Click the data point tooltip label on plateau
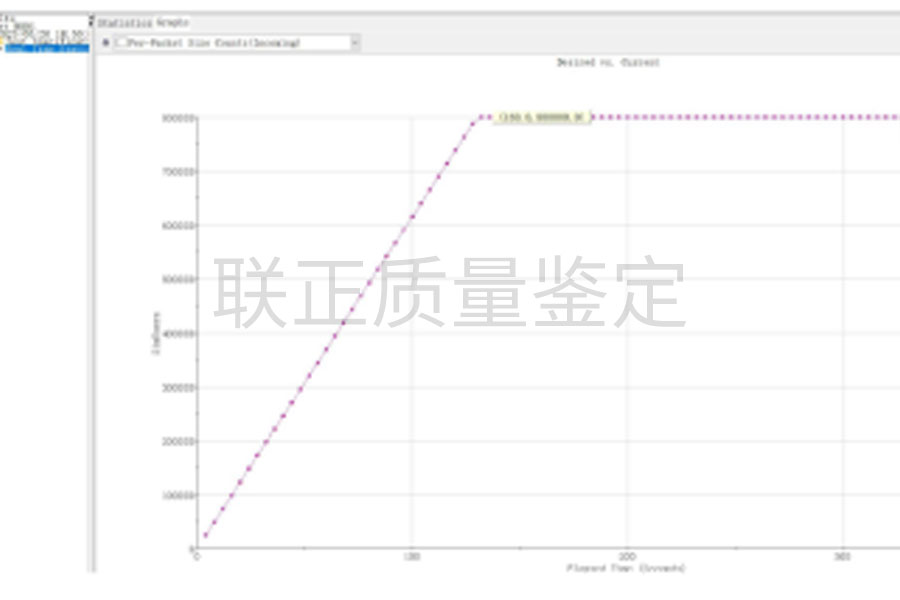This screenshot has height=600, width=900. click(x=542, y=117)
